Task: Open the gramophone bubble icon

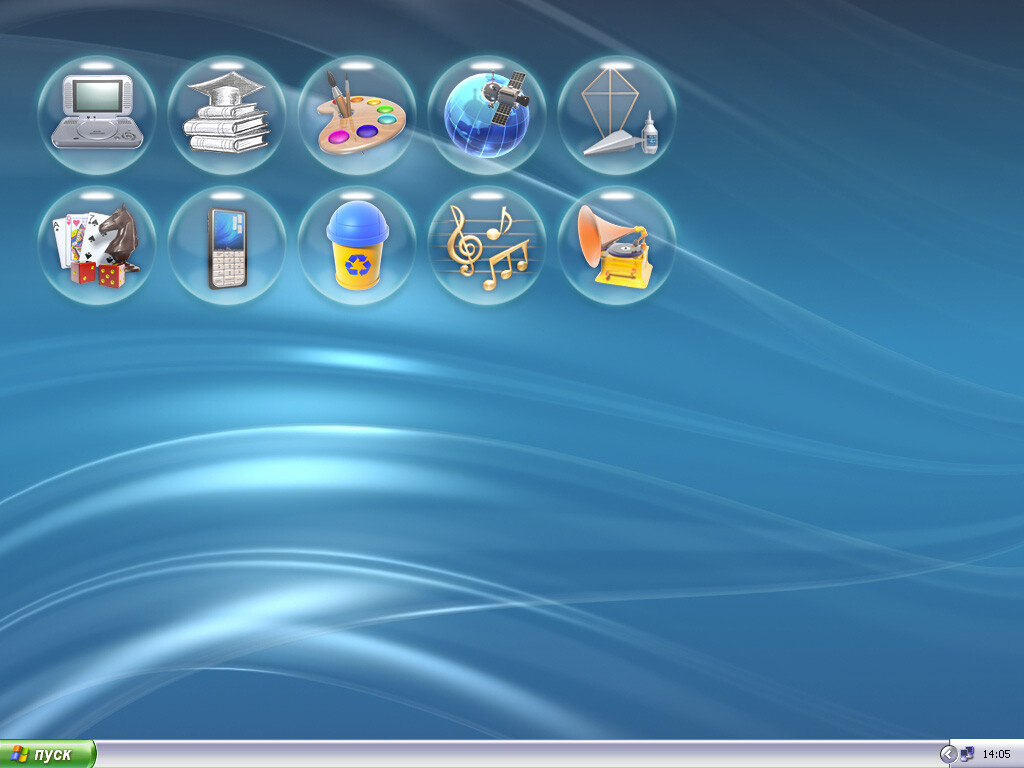Action: click(x=616, y=245)
